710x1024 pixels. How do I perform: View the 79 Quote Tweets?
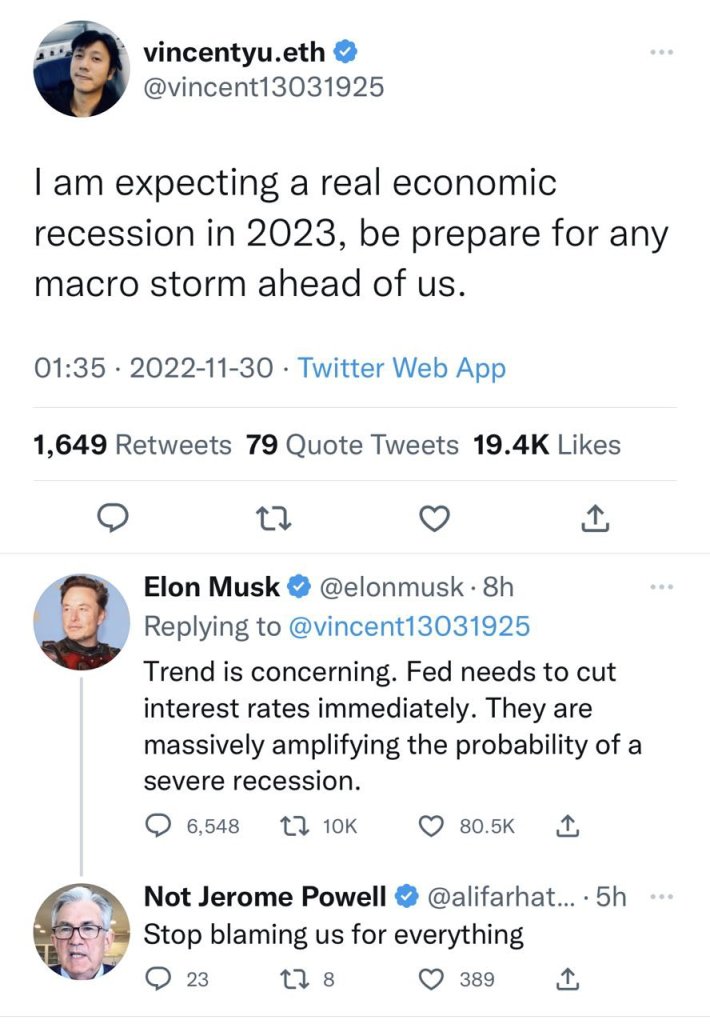point(352,445)
